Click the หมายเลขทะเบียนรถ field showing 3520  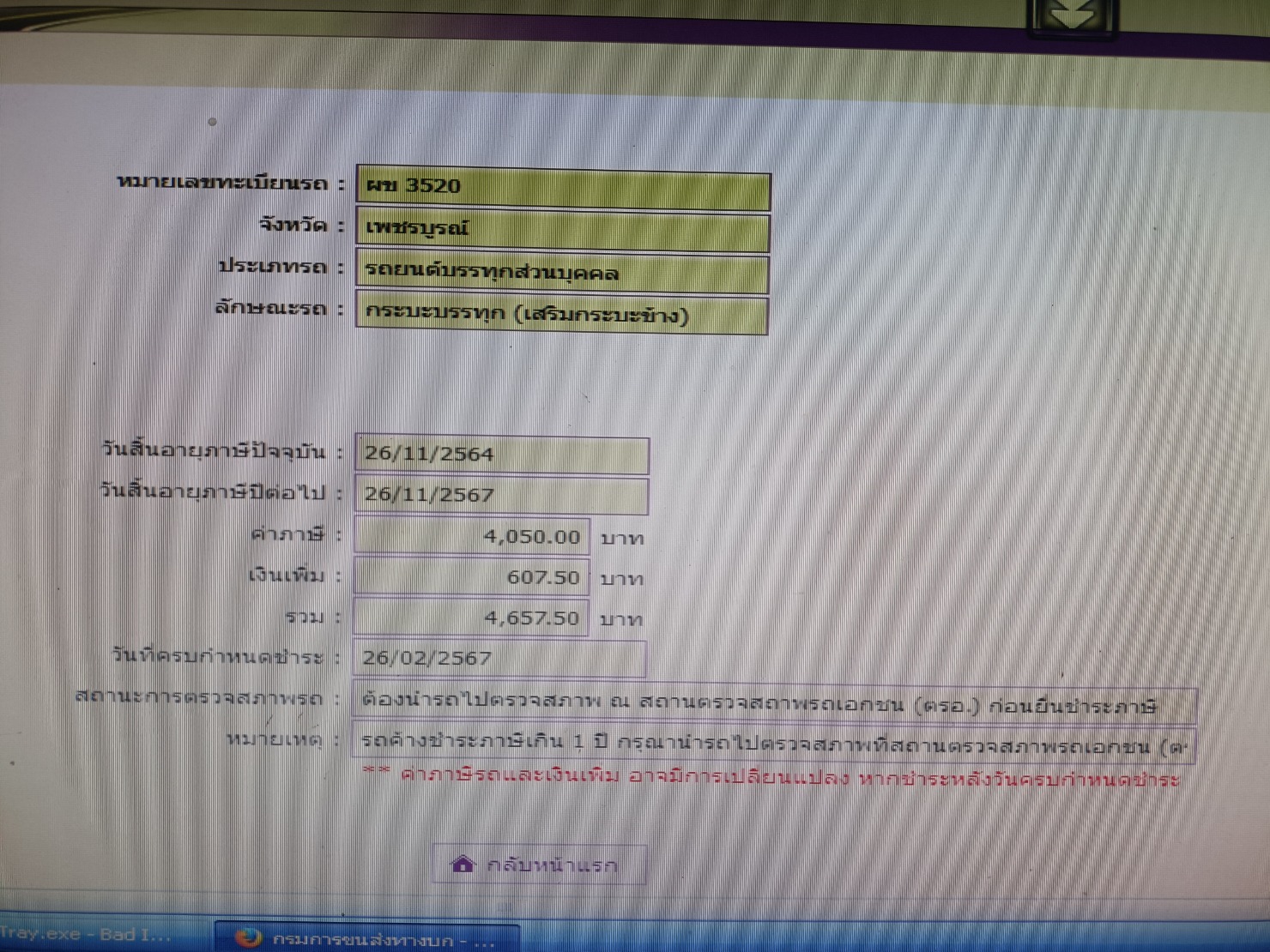click(563, 186)
